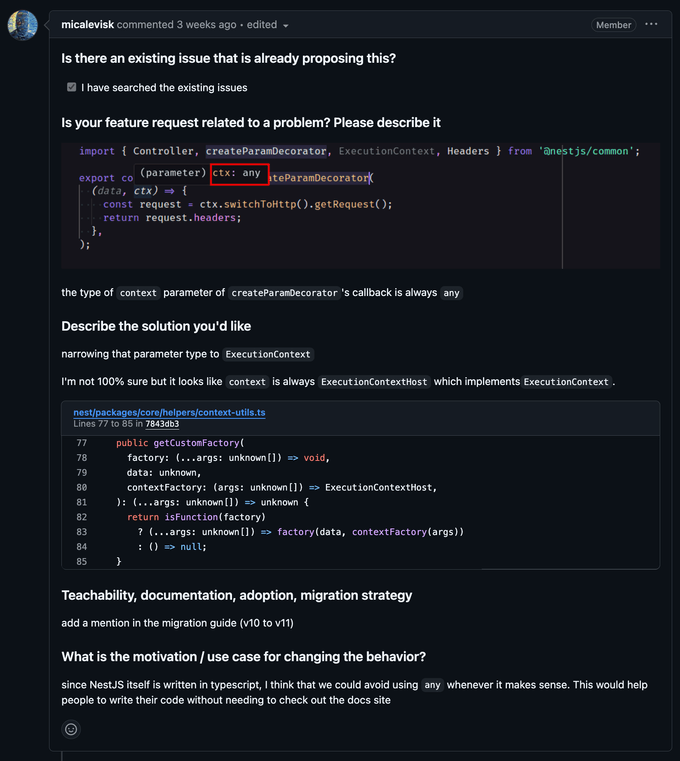Click 'Is there an existing issue' heading
This screenshot has width=680, height=761.
click(228, 59)
